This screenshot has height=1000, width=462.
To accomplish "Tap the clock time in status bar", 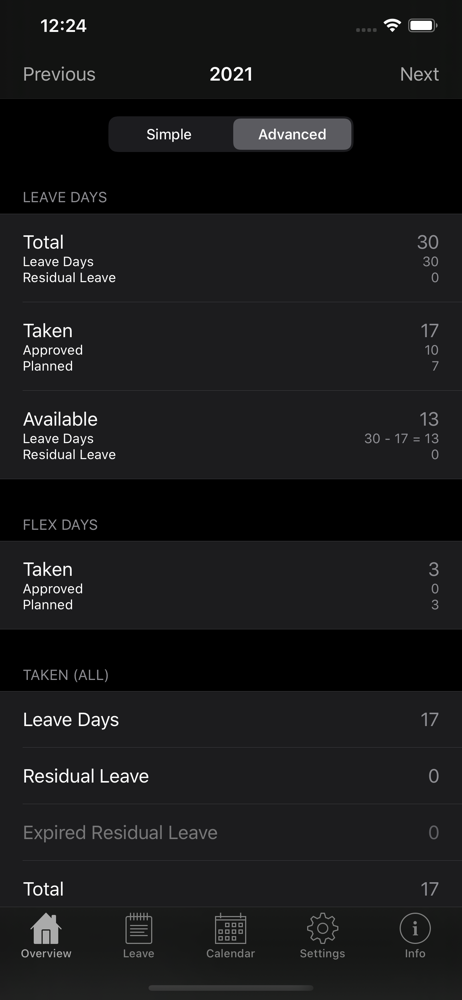I will [63, 26].
